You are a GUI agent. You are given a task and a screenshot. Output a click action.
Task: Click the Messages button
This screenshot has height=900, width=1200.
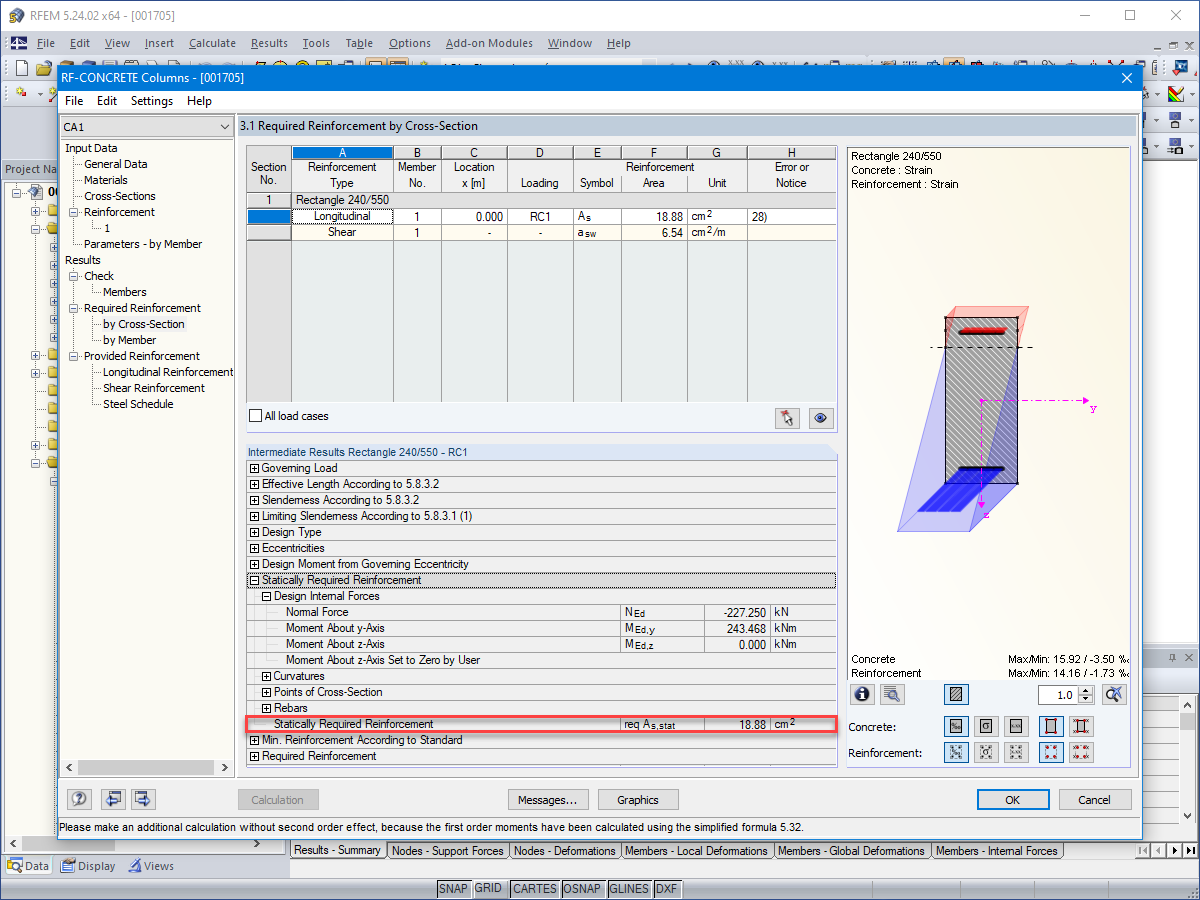coord(548,799)
